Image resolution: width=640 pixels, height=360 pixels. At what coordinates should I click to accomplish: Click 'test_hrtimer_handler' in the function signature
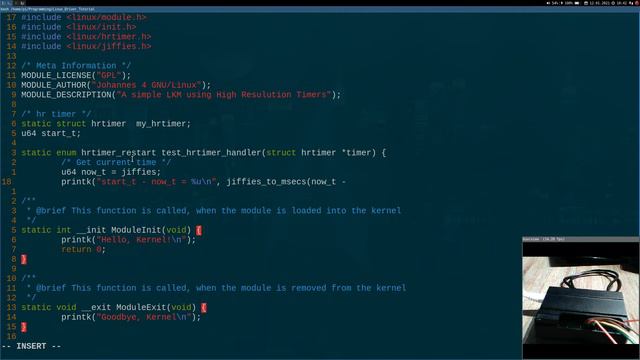(x=211, y=153)
